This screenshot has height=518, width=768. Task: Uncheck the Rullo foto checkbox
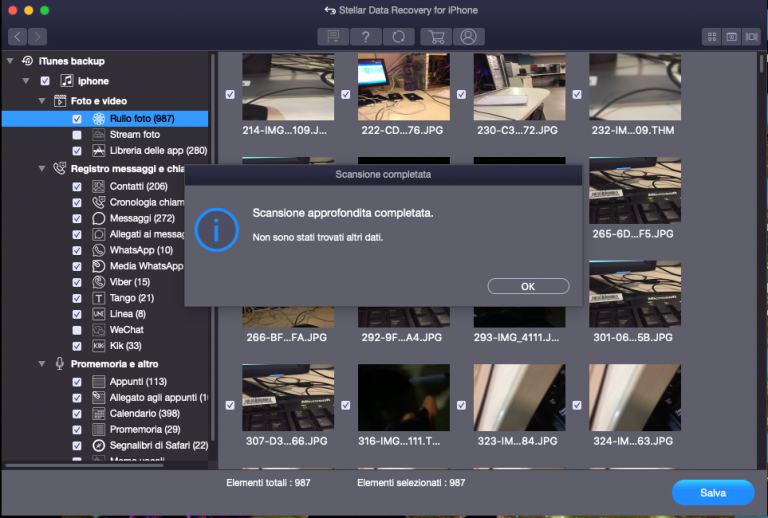pyautogui.click(x=77, y=118)
